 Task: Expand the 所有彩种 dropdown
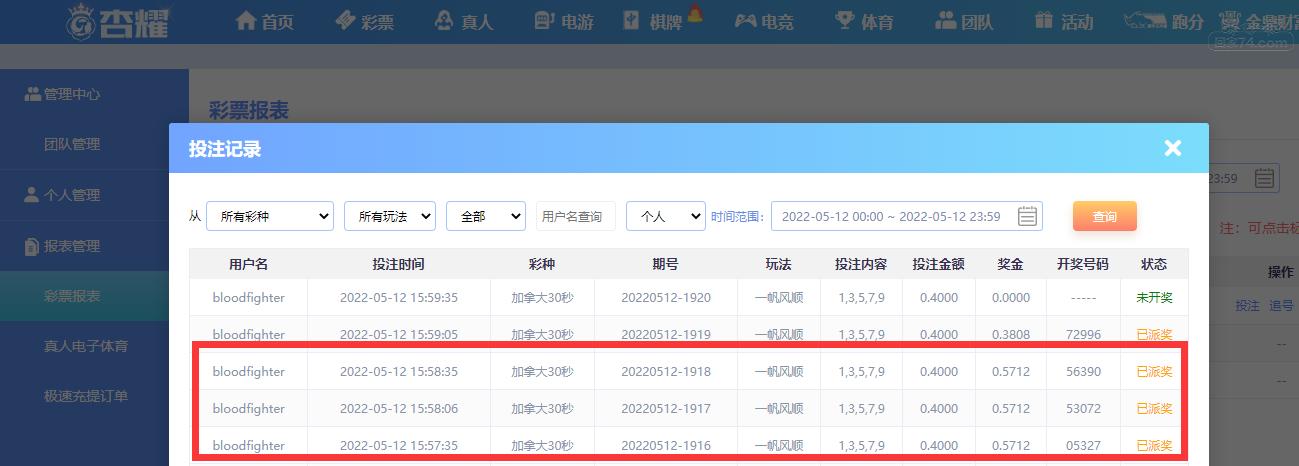(270, 216)
